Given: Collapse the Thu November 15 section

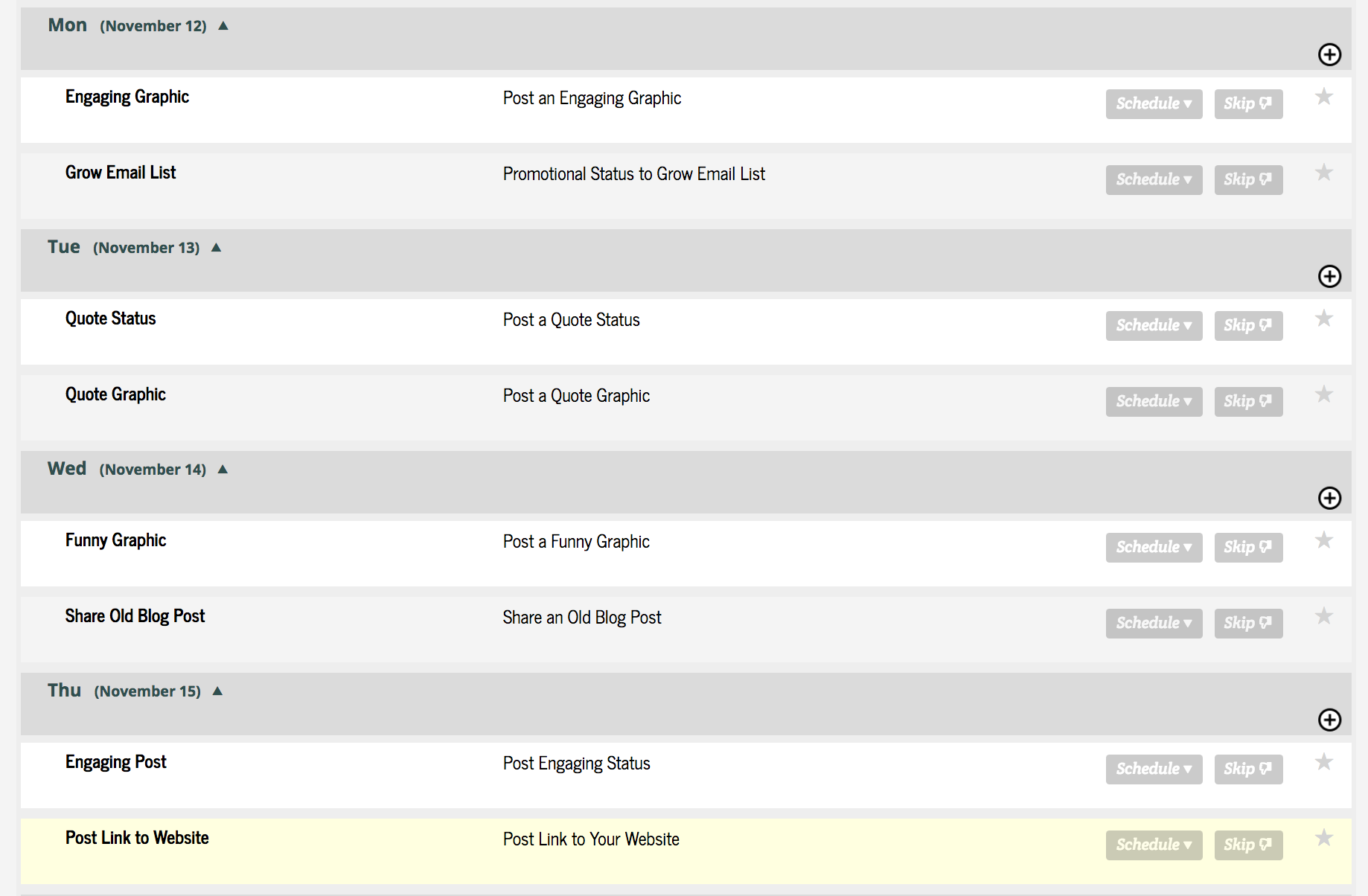Looking at the screenshot, I should (x=217, y=691).
